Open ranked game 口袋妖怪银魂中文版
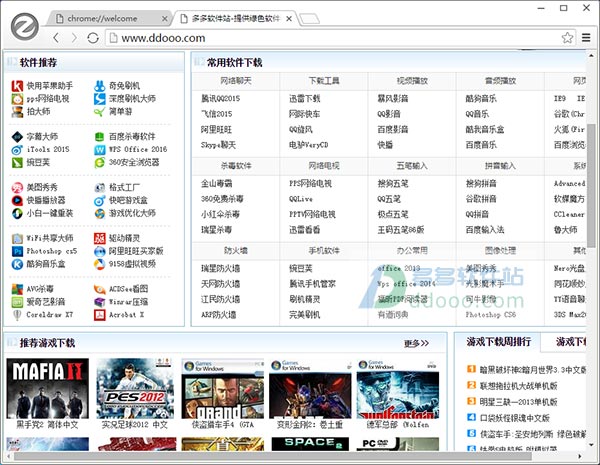 (515, 418)
